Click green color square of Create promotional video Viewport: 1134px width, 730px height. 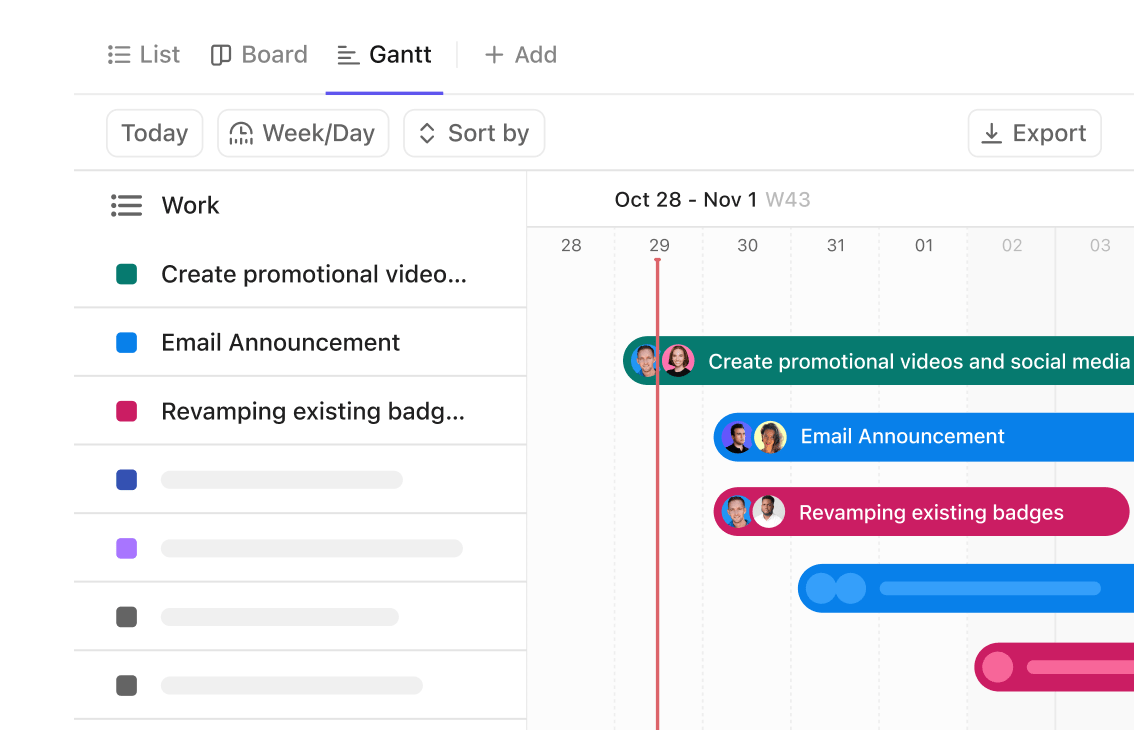click(126, 274)
